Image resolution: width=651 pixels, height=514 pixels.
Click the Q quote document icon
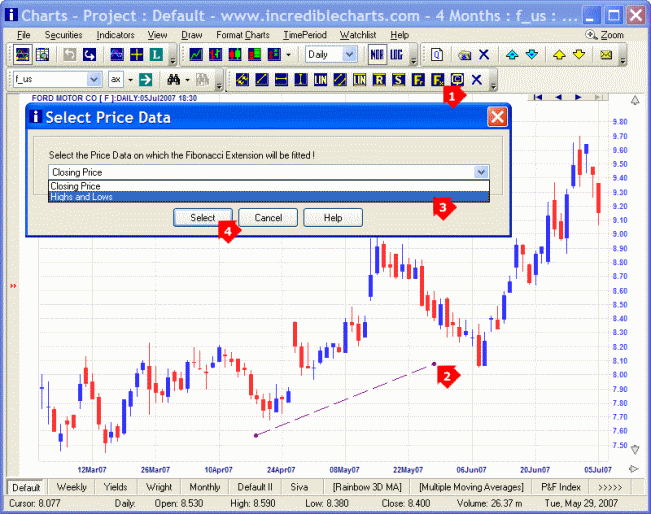(437, 54)
